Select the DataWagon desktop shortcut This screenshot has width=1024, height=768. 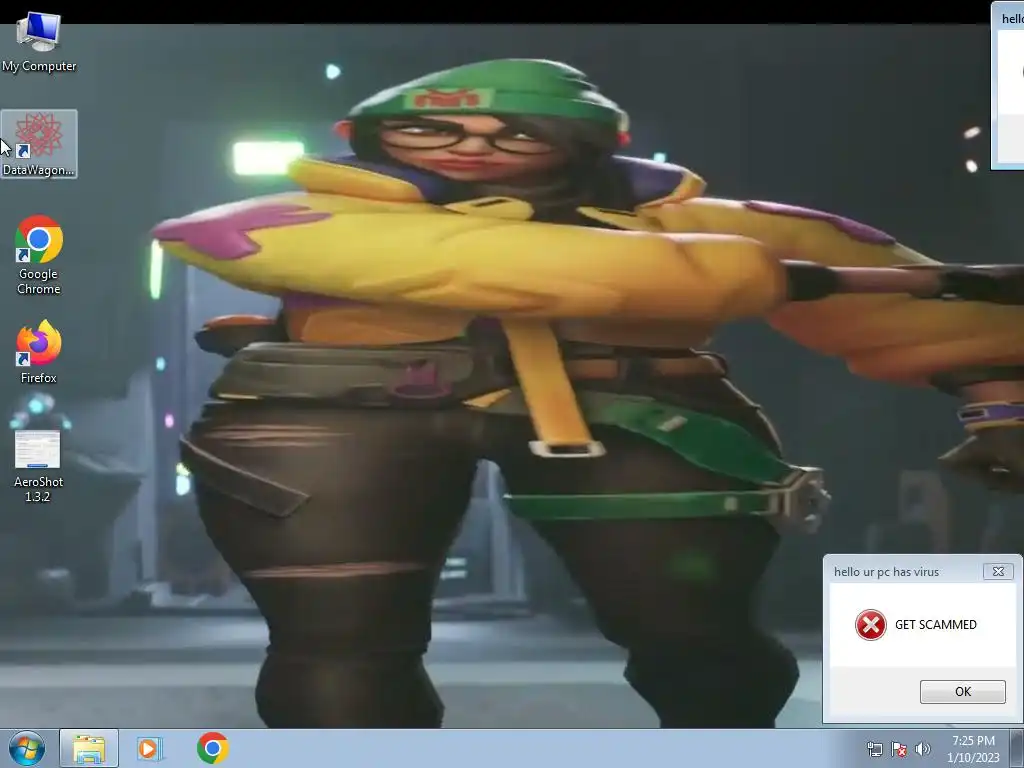click(x=39, y=144)
